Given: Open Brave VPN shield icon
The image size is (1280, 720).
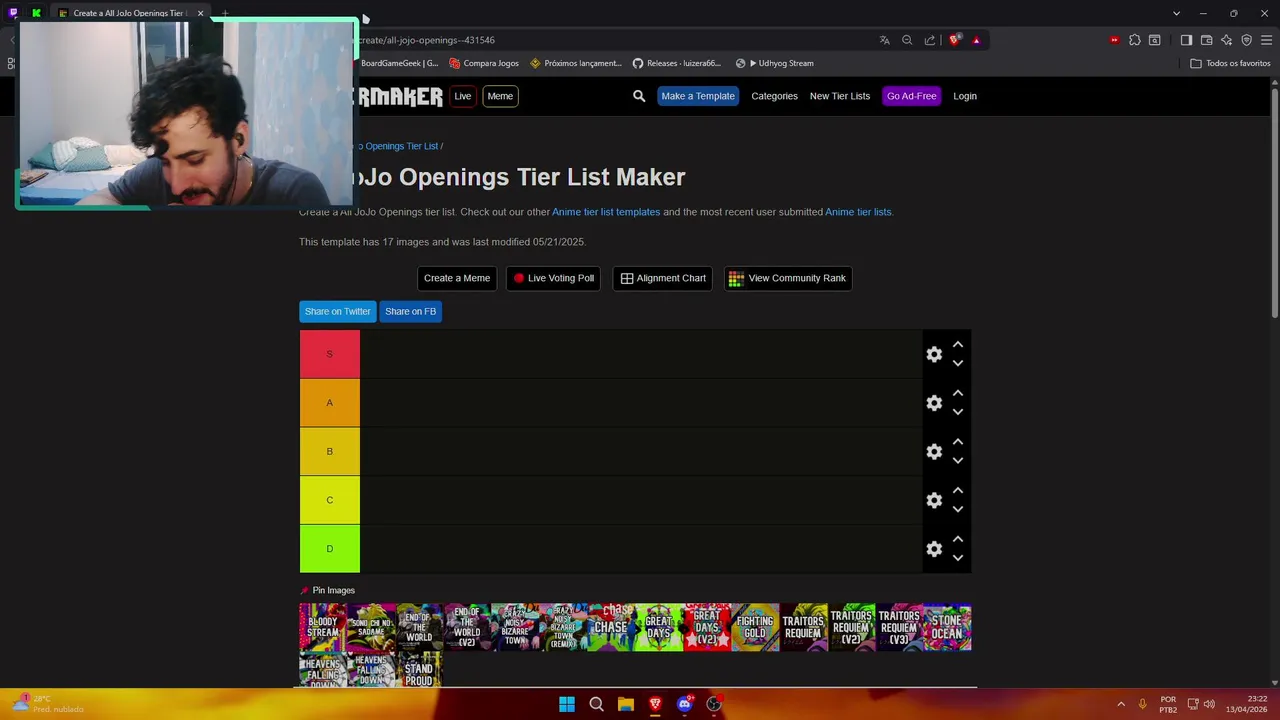Looking at the screenshot, I should [1246, 40].
